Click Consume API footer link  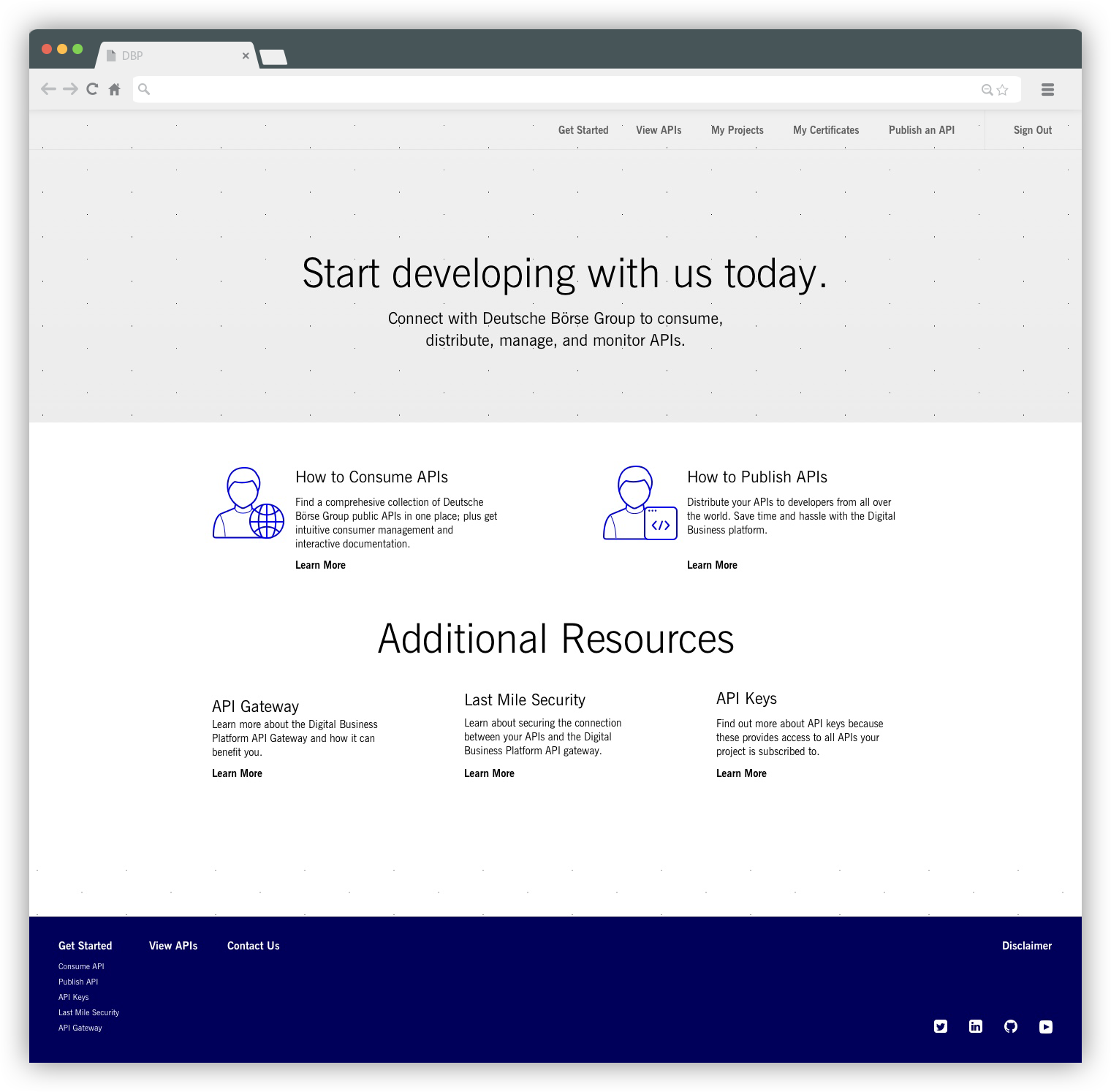pos(81,966)
